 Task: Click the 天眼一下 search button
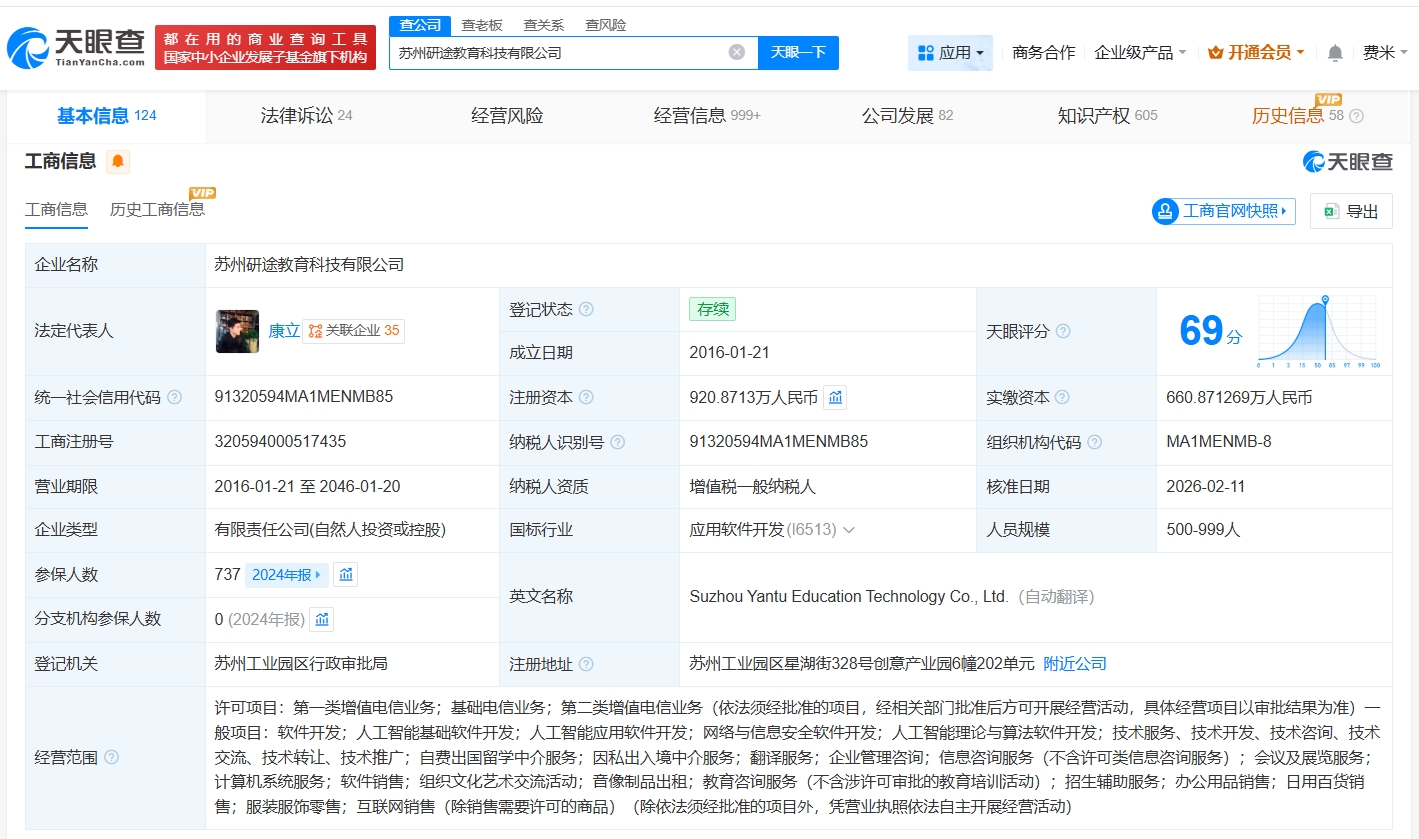pos(798,52)
